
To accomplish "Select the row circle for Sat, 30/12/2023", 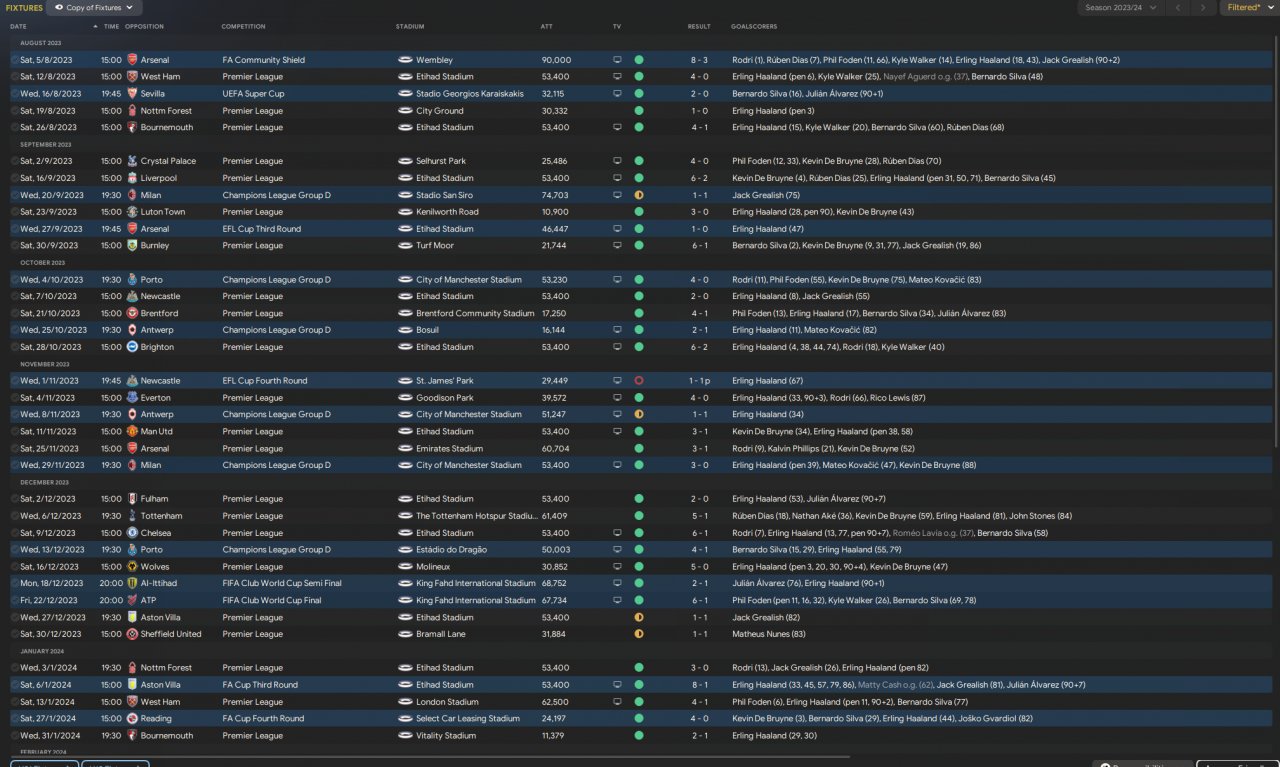I will pos(15,634).
